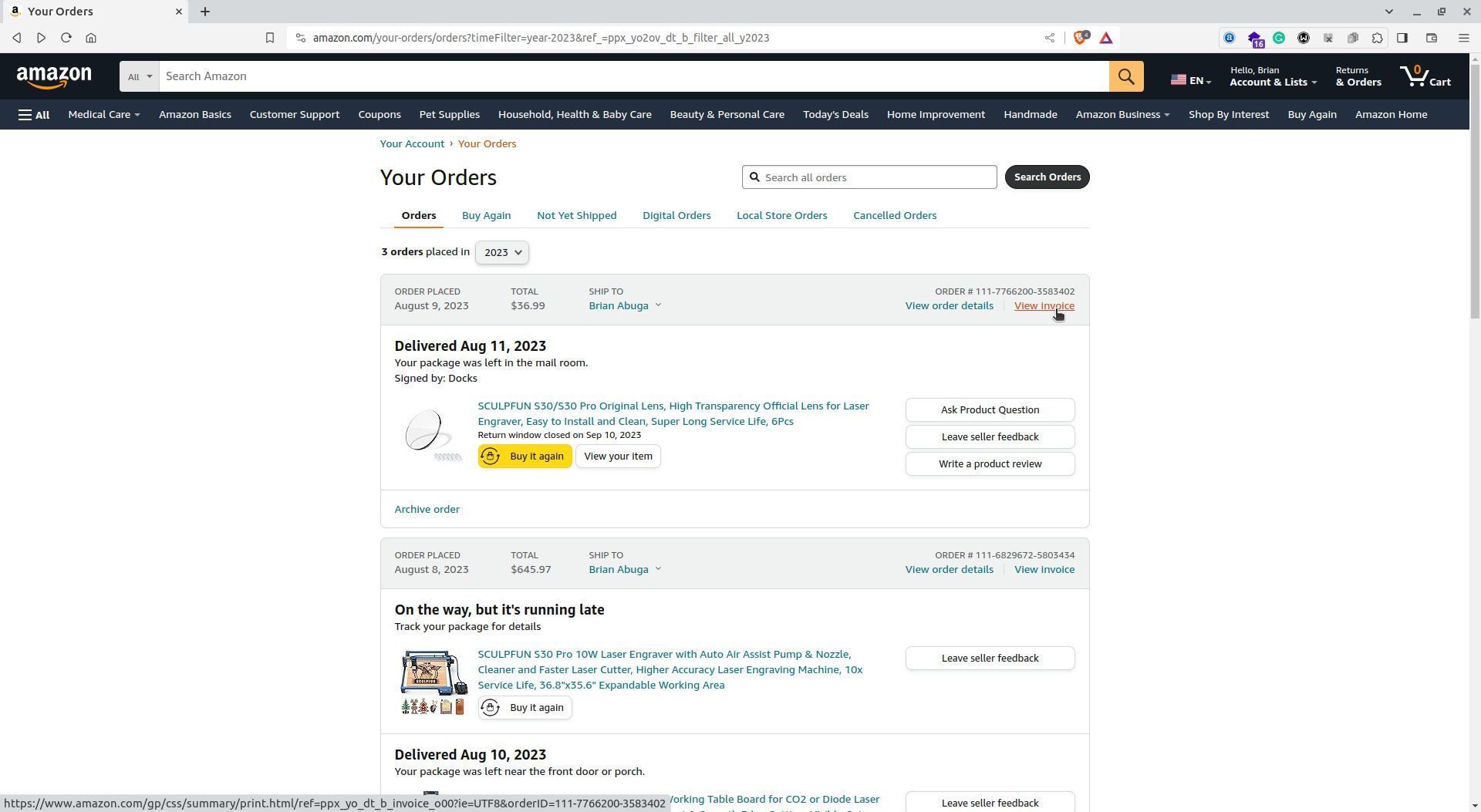1481x812 pixels.
Task: Open the Brave wallet icon
Action: (x=1431, y=37)
